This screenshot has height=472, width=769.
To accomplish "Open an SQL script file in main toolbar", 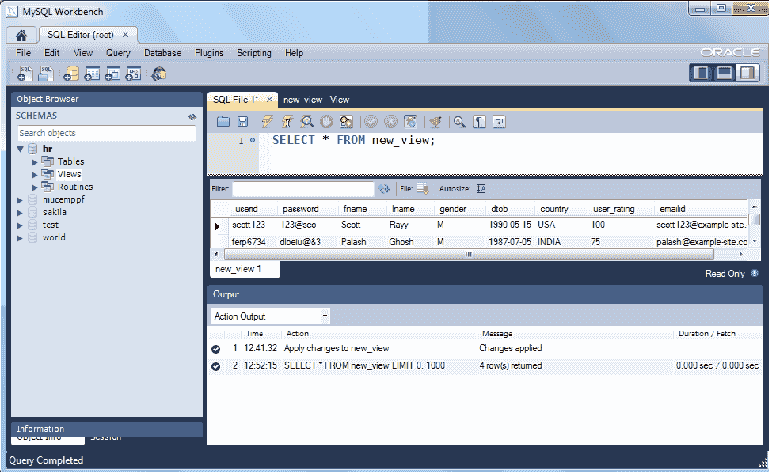I will 46,74.
